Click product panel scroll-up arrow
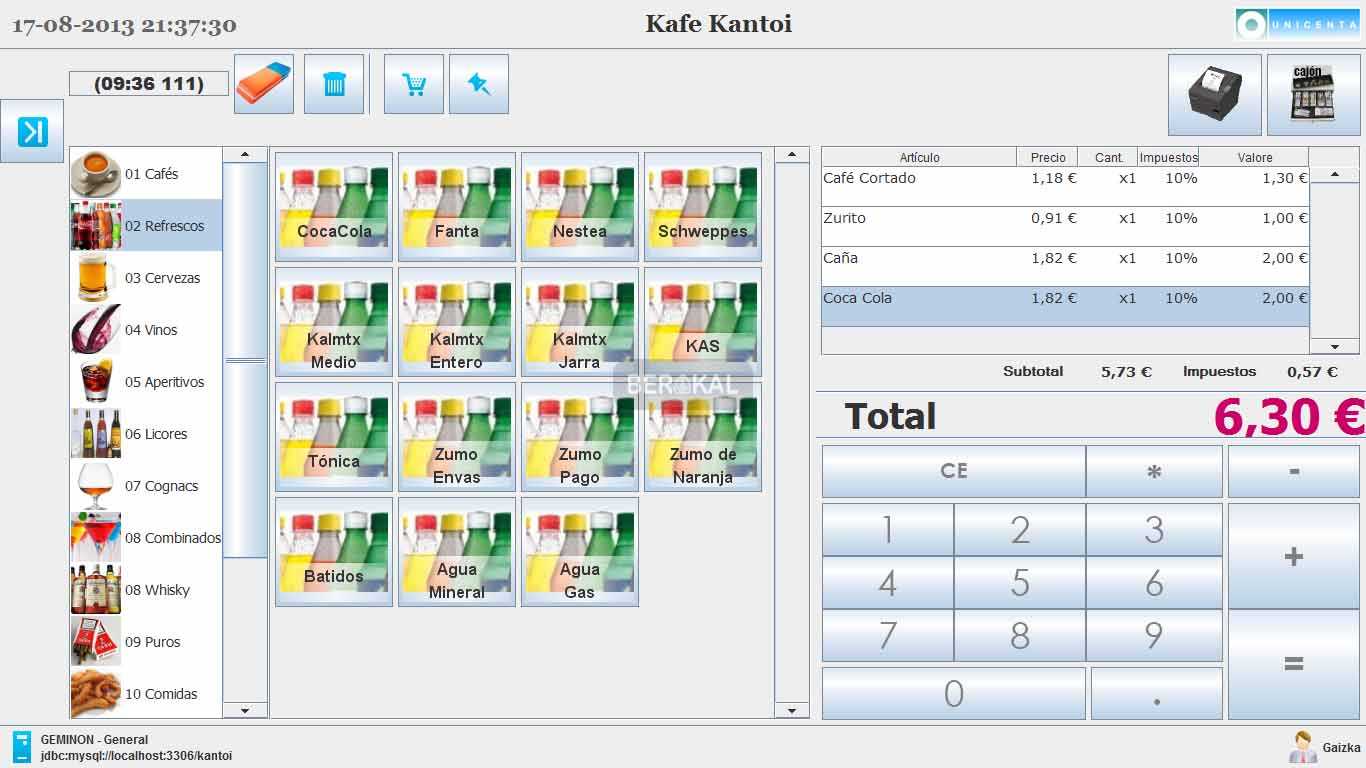 [792, 155]
